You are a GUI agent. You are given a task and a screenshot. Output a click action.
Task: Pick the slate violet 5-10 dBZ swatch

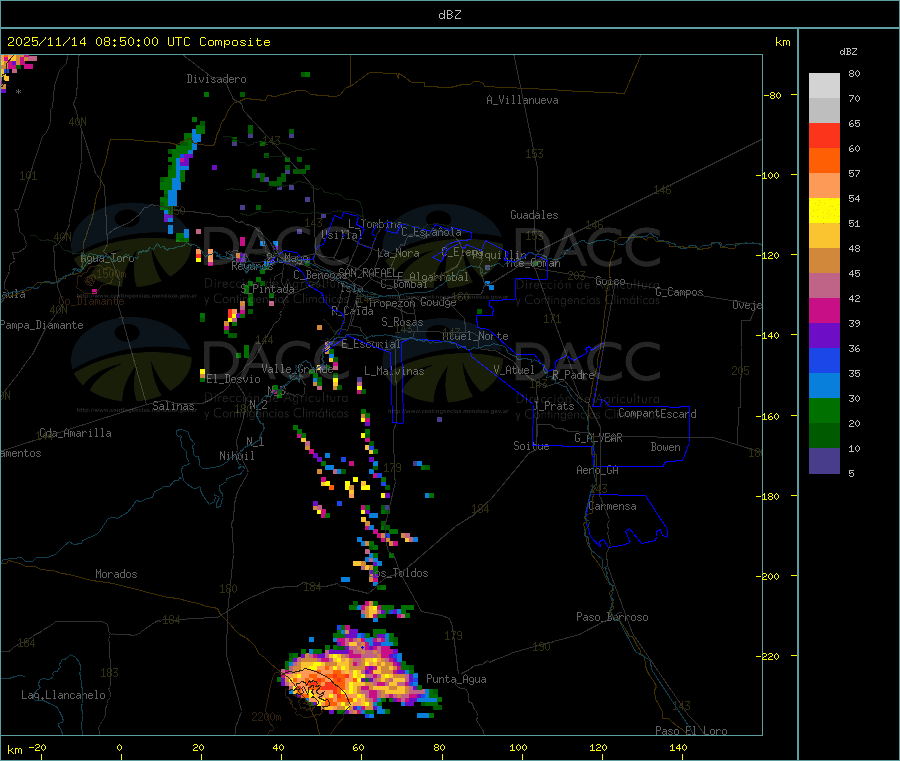tap(824, 460)
